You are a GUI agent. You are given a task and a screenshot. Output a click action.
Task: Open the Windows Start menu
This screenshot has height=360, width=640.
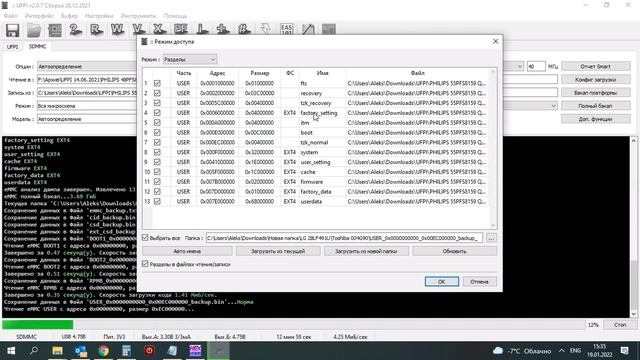(11, 351)
